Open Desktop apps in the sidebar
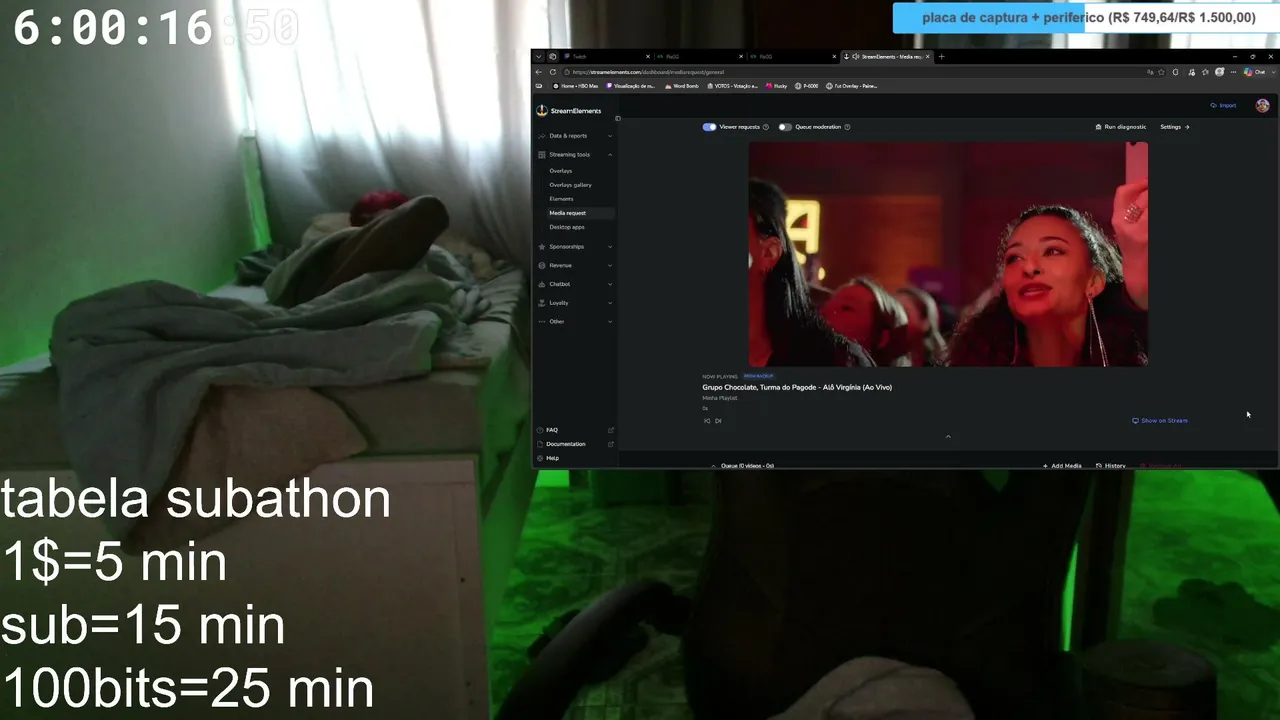The width and height of the screenshot is (1280, 720). 567,227
